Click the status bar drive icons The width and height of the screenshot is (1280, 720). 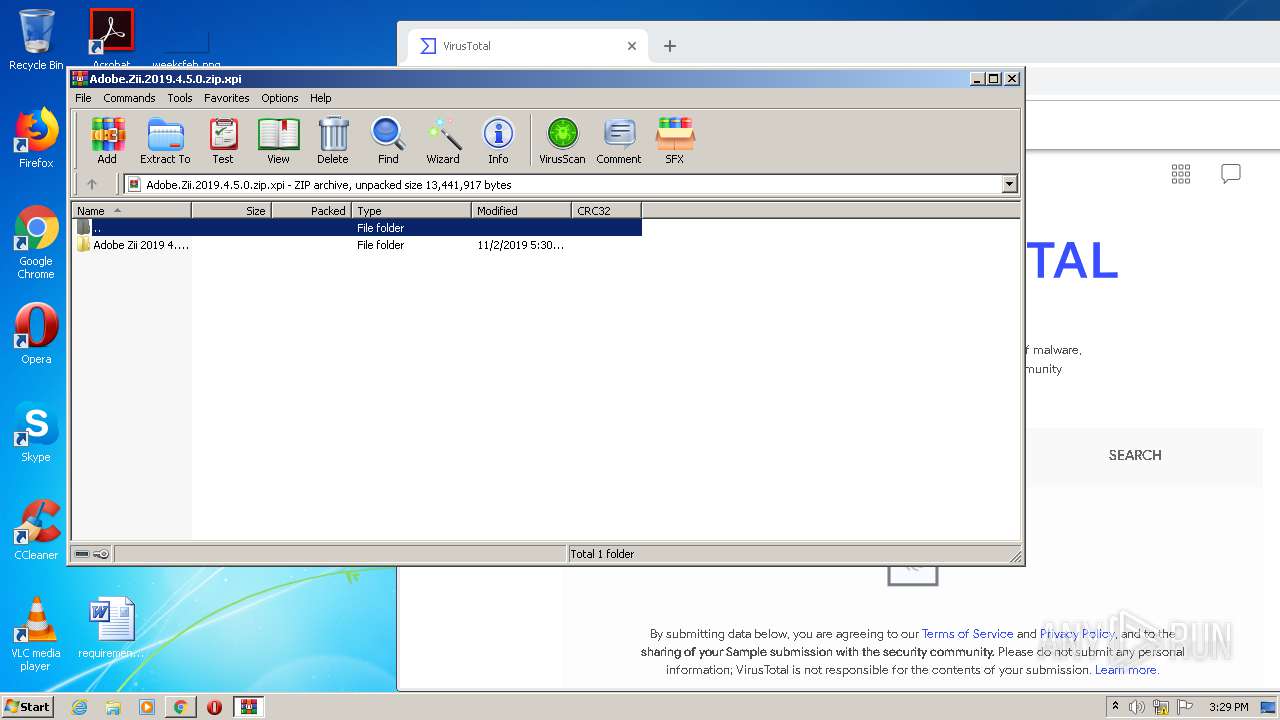[x=92, y=554]
